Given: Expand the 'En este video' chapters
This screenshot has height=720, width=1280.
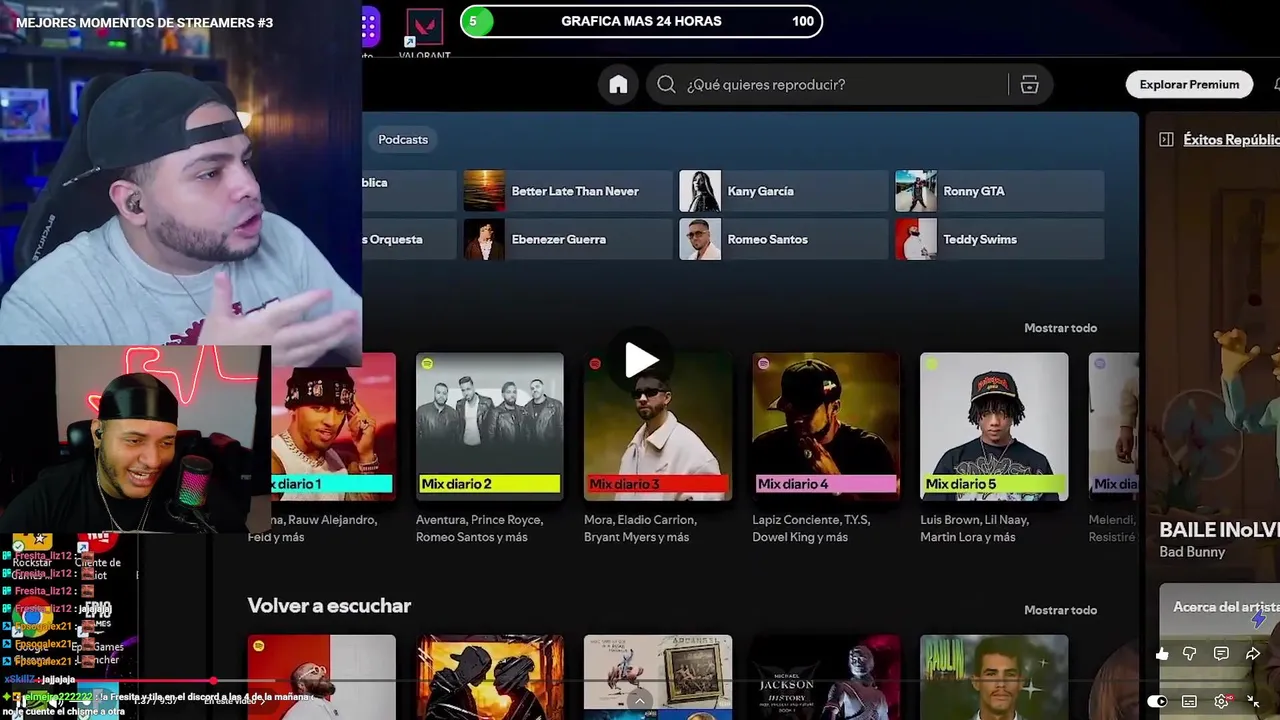Looking at the screenshot, I should coord(236,701).
